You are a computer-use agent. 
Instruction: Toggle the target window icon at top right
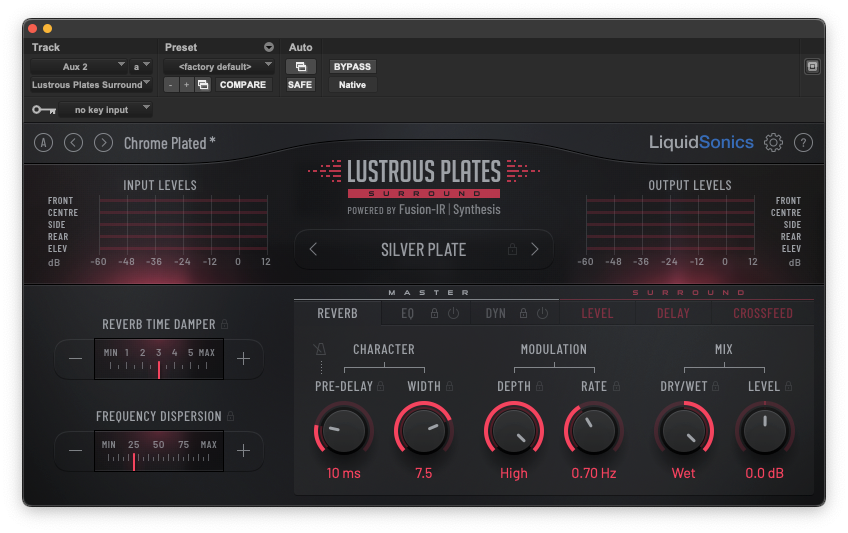[812, 66]
